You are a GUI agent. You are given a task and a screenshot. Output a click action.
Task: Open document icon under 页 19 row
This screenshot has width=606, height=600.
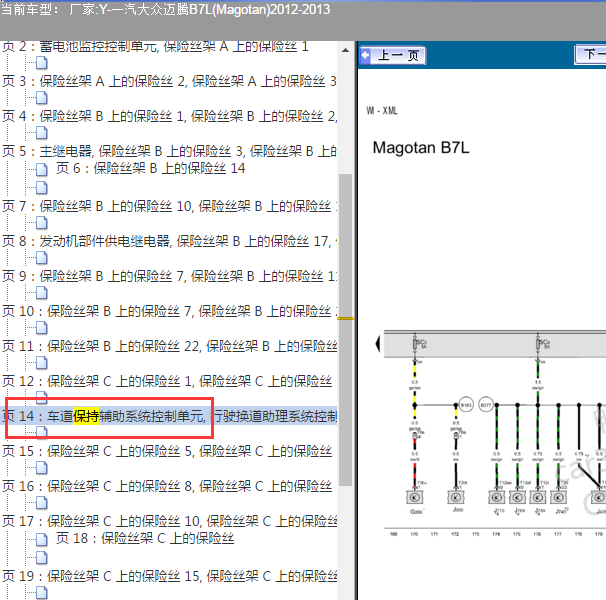pyautogui.click(x=42, y=592)
